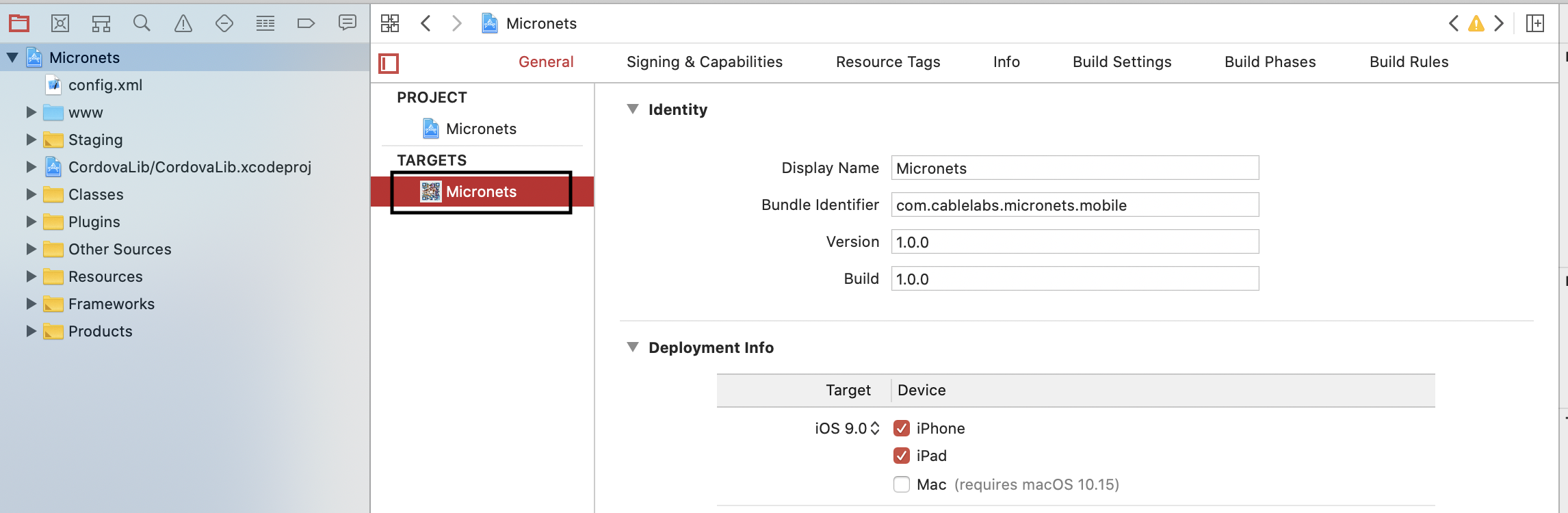
Task: Click the Micronets title in jump bar
Action: (x=541, y=24)
